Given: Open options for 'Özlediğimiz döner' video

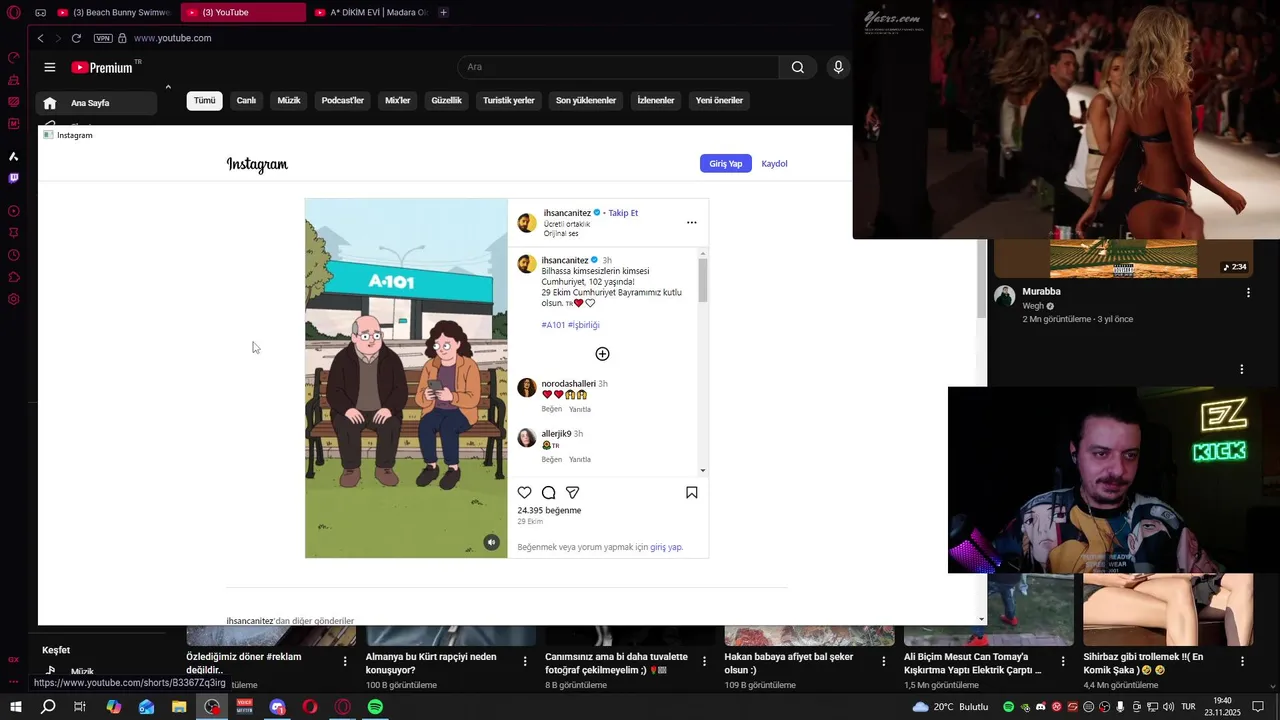Looking at the screenshot, I should (345, 661).
